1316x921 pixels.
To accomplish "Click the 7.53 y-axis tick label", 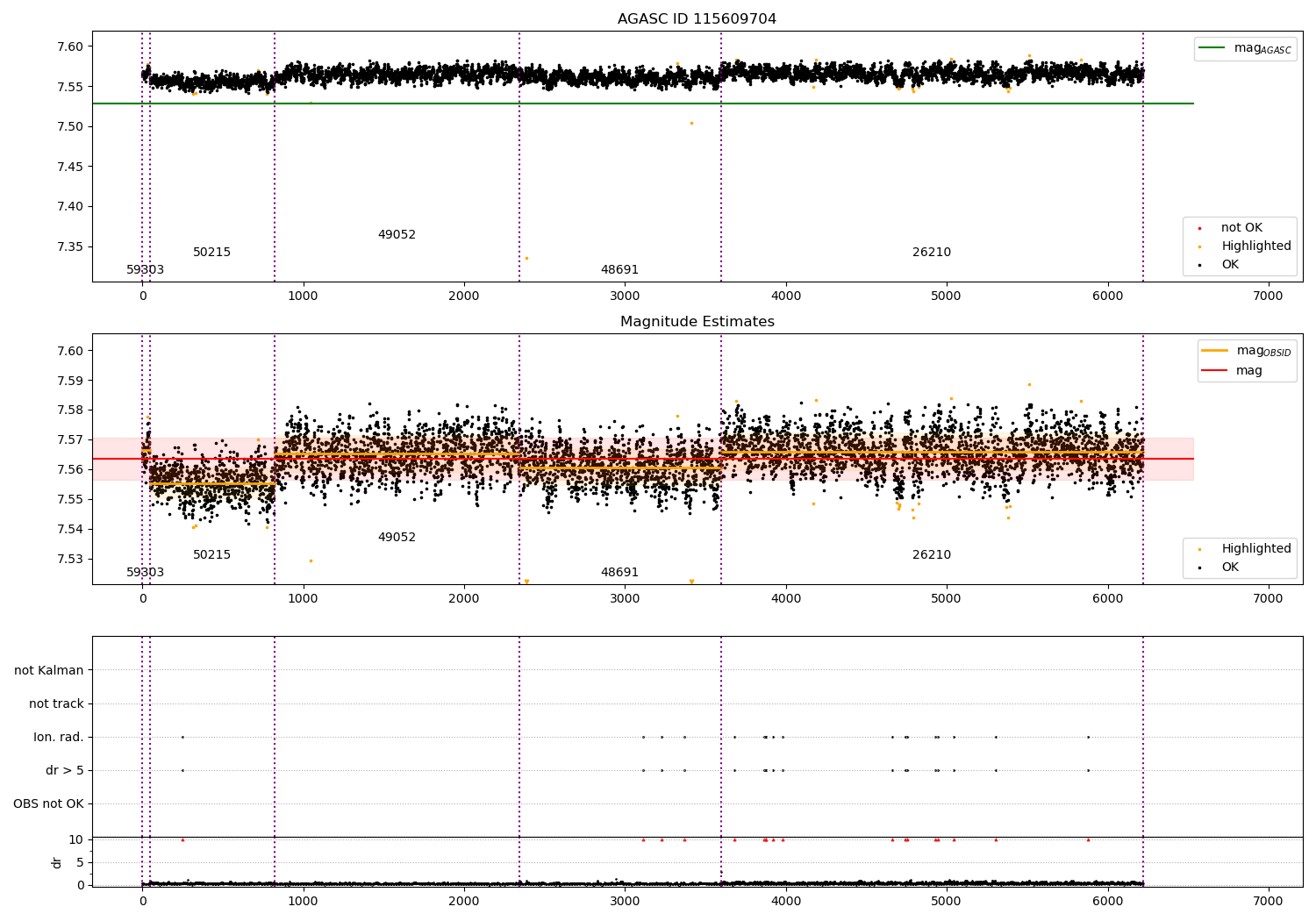I will click(x=68, y=560).
